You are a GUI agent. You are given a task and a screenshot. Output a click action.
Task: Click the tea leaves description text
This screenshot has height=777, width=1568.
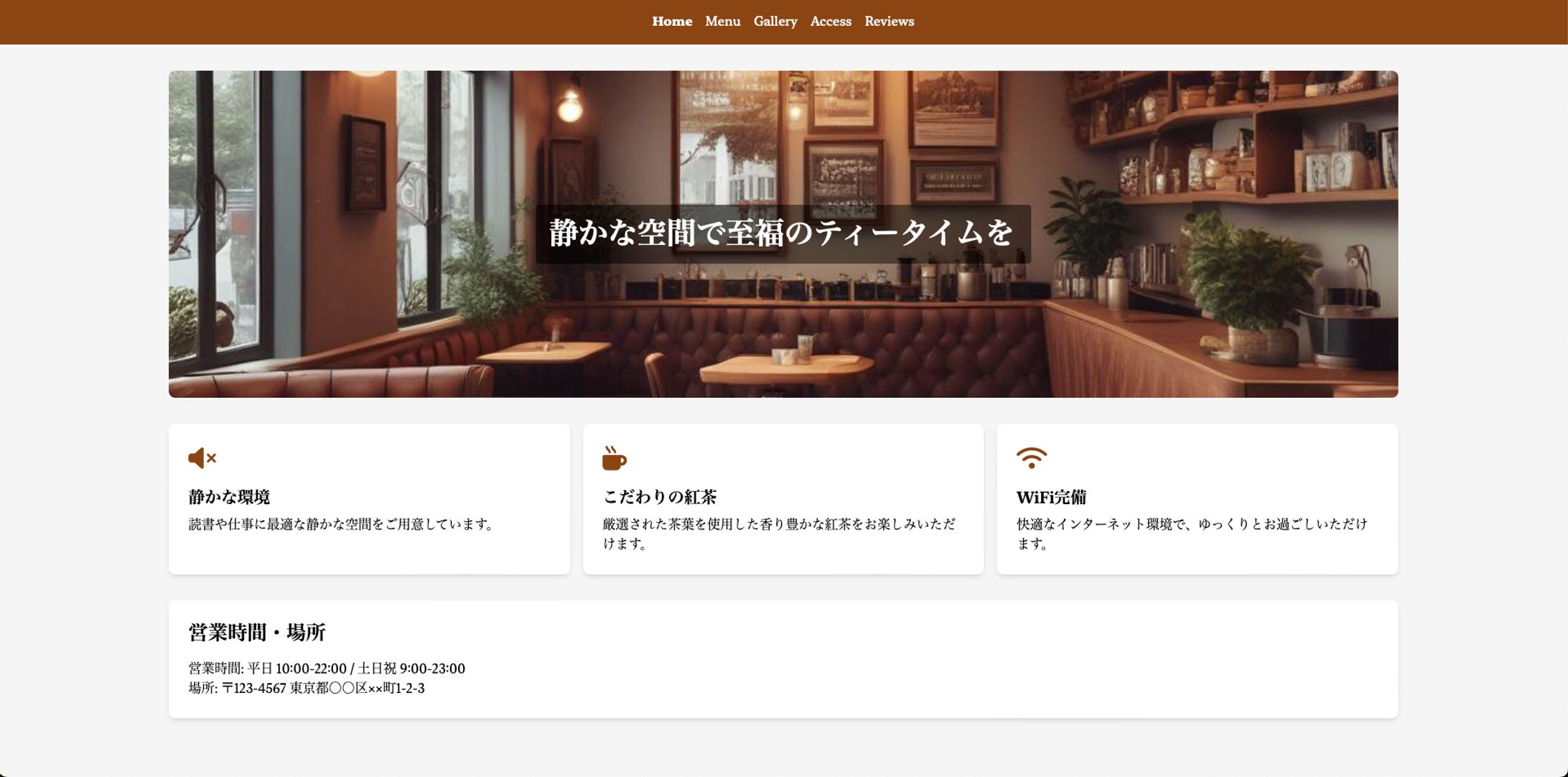click(778, 533)
